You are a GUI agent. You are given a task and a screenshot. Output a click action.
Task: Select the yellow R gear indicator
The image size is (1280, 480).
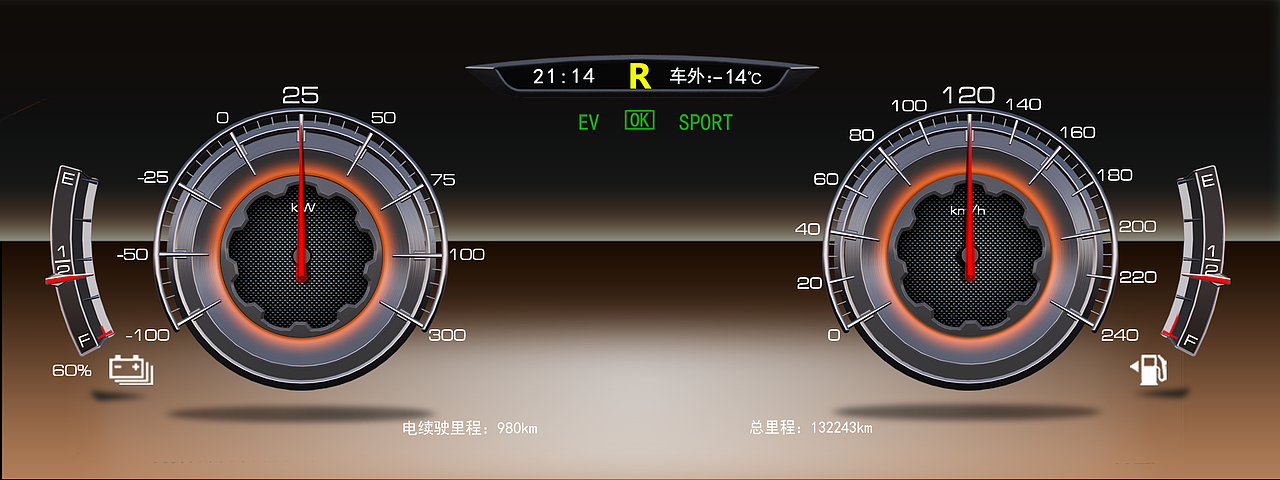click(639, 76)
